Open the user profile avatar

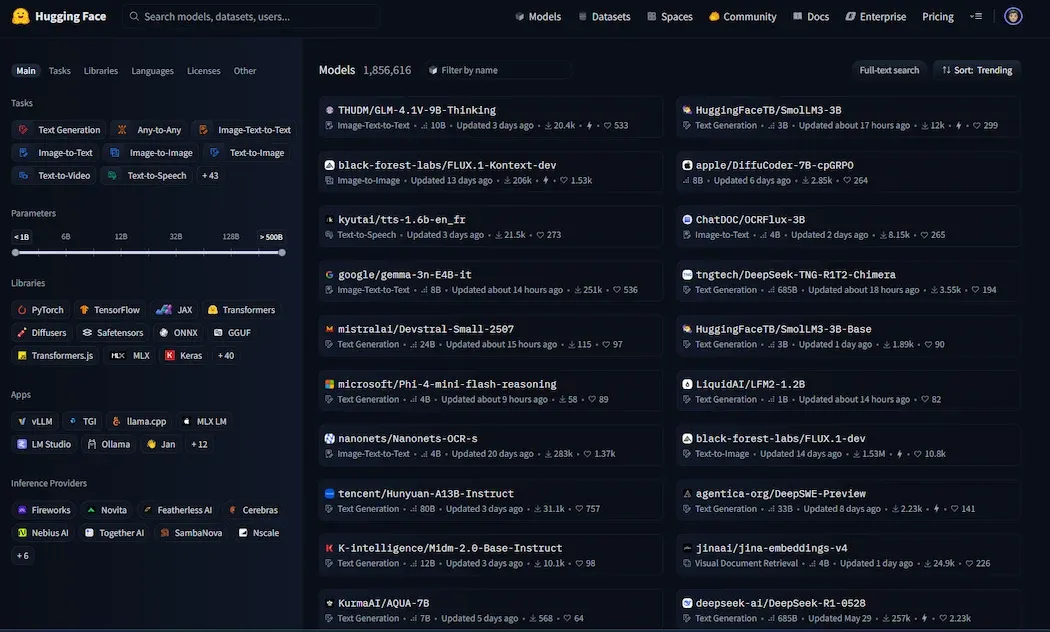click(x=1012, y=16)
